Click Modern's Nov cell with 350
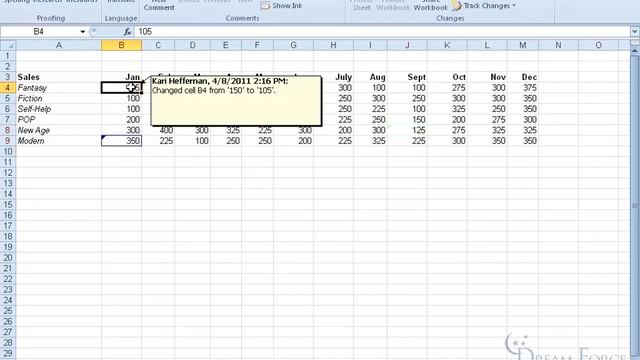This screenshot has width=640, height=360. [487, 141]
